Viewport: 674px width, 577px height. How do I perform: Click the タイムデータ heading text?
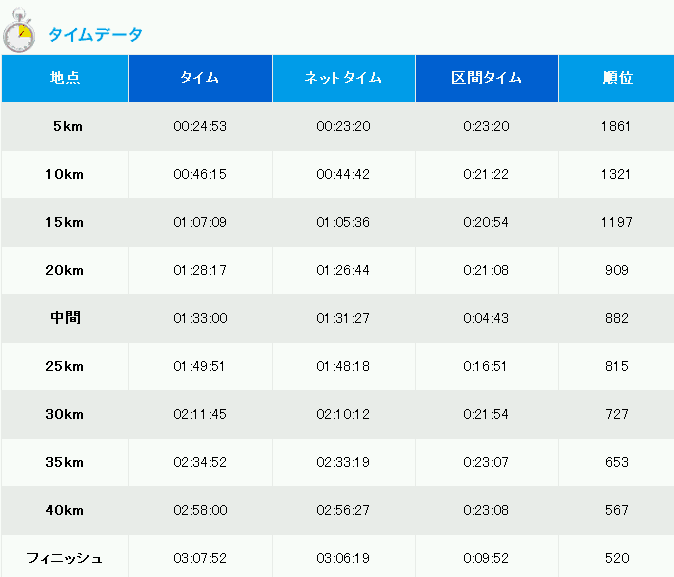click(95, 34)
